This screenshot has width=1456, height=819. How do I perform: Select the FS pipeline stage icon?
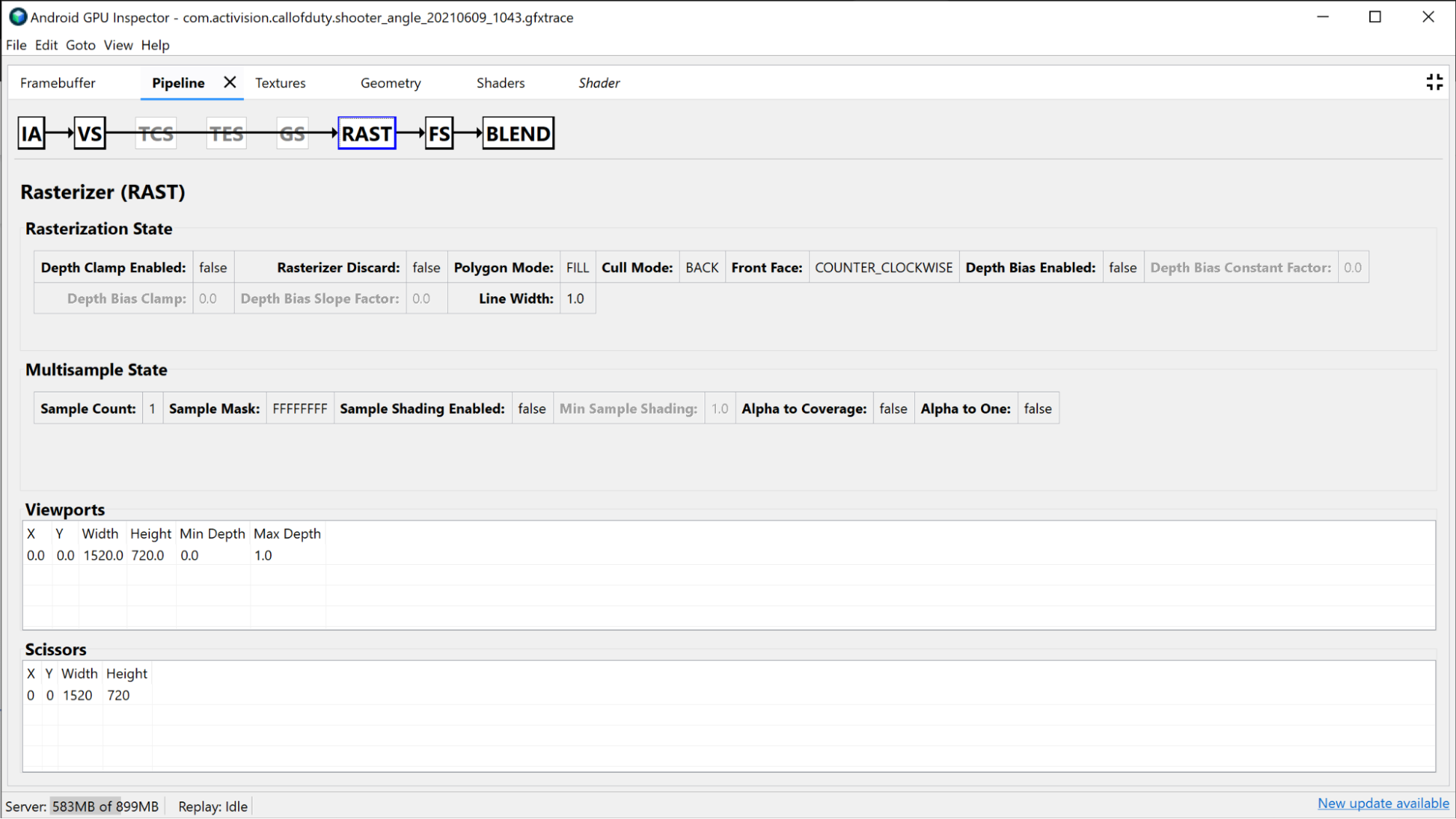(439, 133)
